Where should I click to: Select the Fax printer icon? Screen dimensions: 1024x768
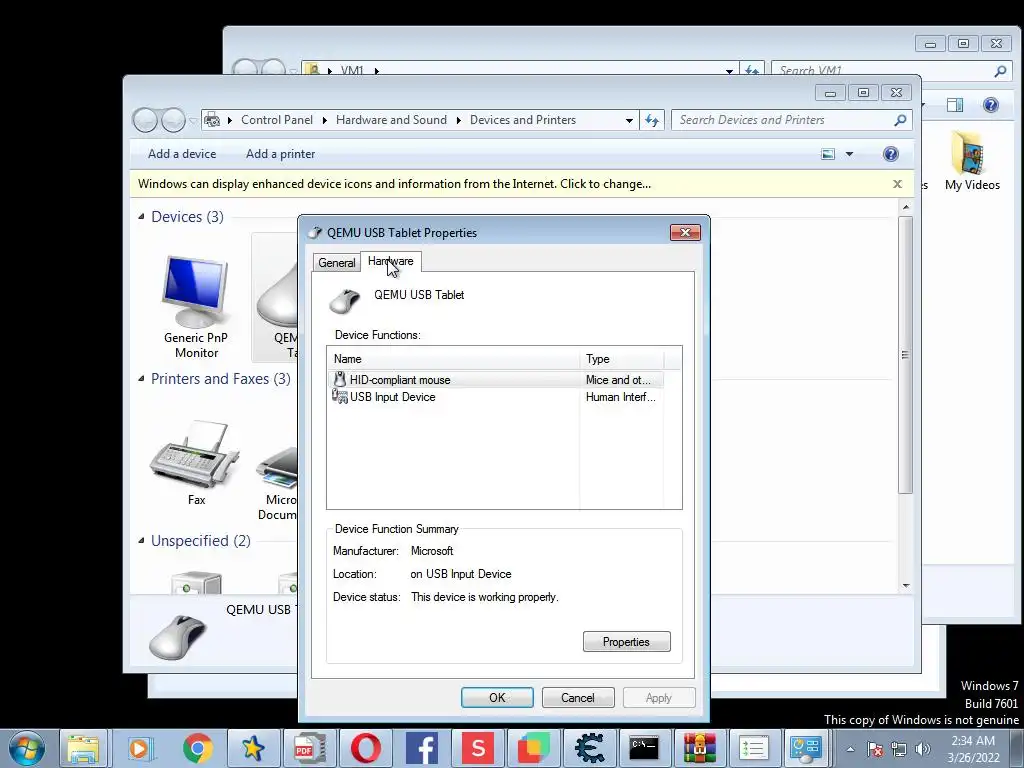coord(196,454)
